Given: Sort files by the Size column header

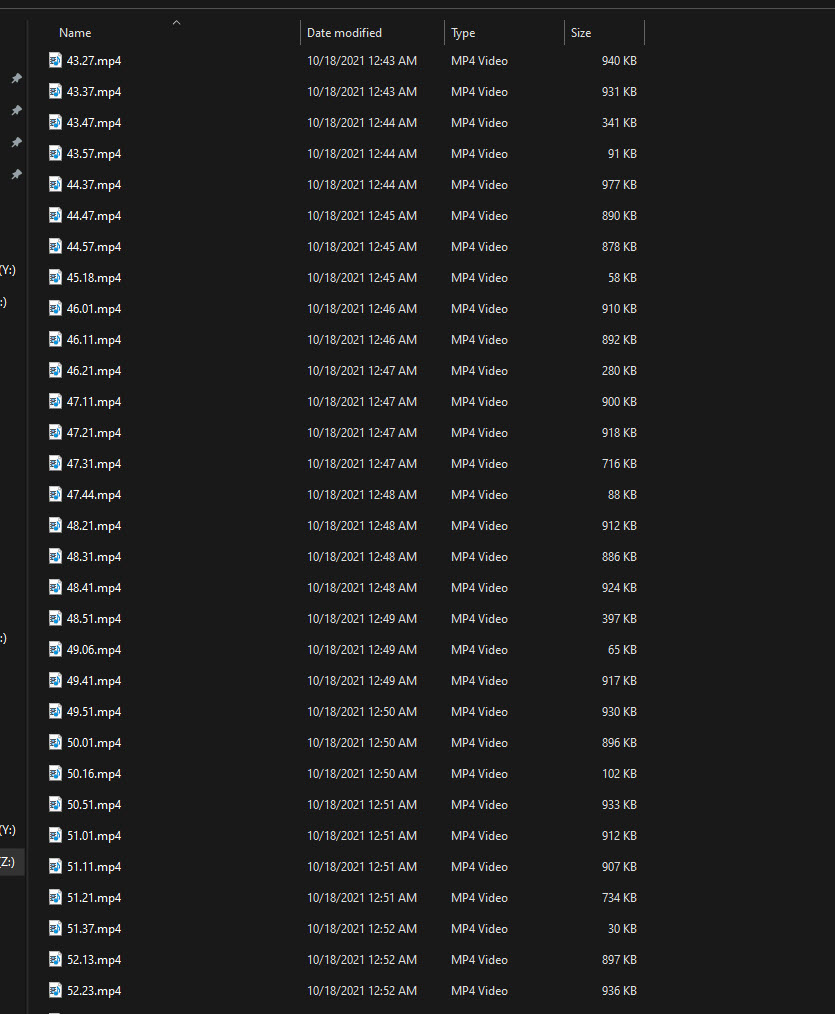Looking at the screenshot, I should tap(581, 32).
